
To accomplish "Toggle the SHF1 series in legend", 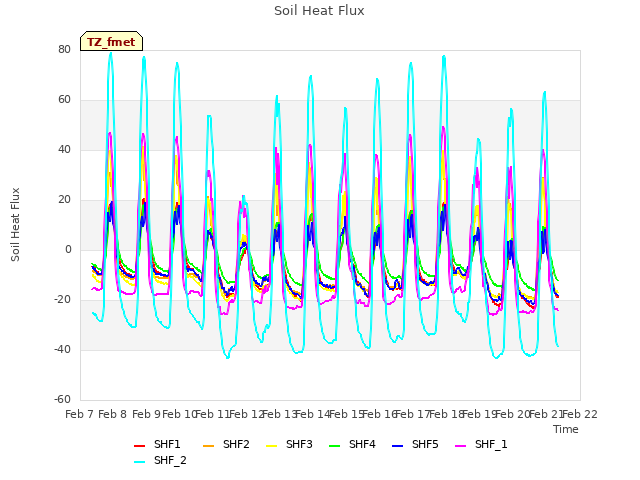I will 157,444.
